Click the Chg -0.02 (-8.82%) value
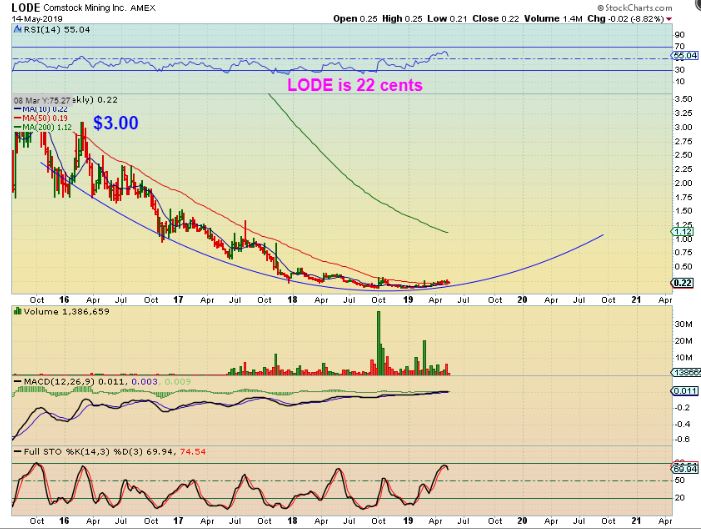Image resolution: width=701 pixels, height=529 pixels. [x=625, y=19]
